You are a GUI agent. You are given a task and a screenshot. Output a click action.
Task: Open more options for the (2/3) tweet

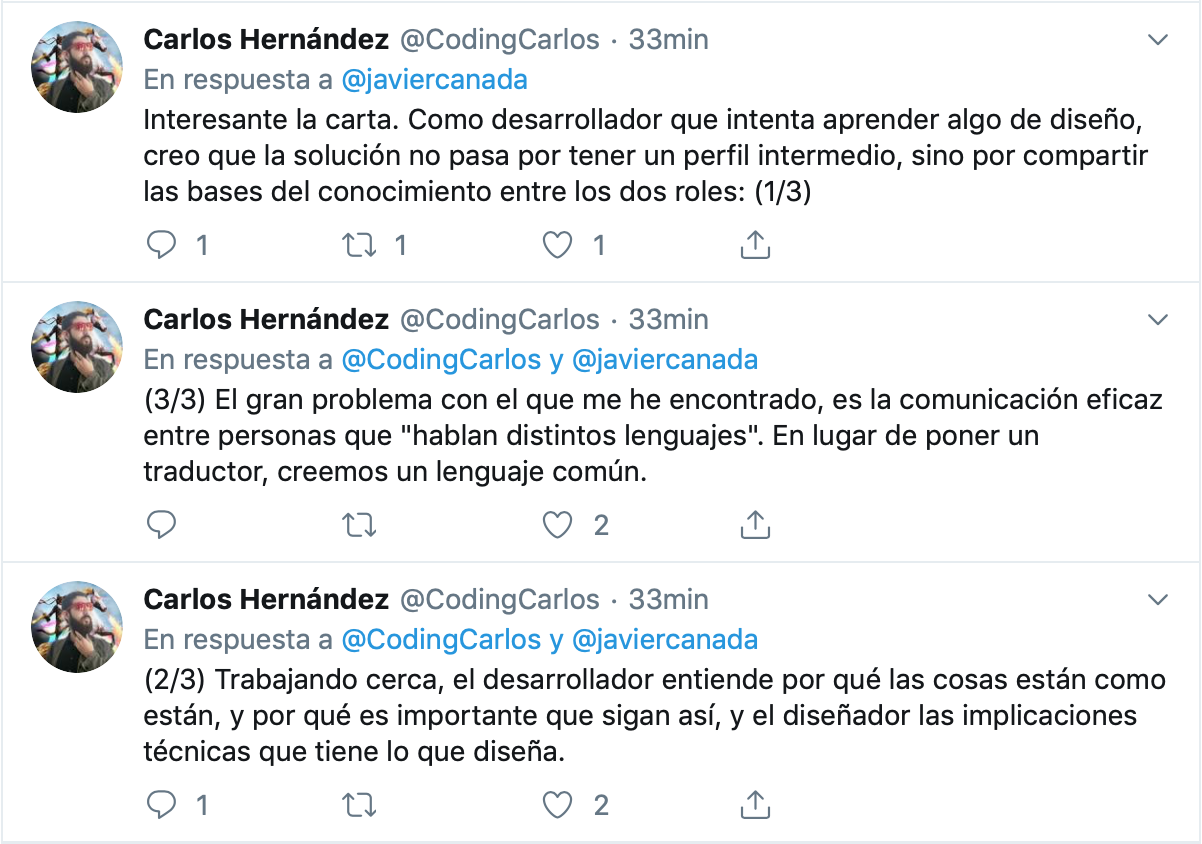click(x=1157, y=600)
